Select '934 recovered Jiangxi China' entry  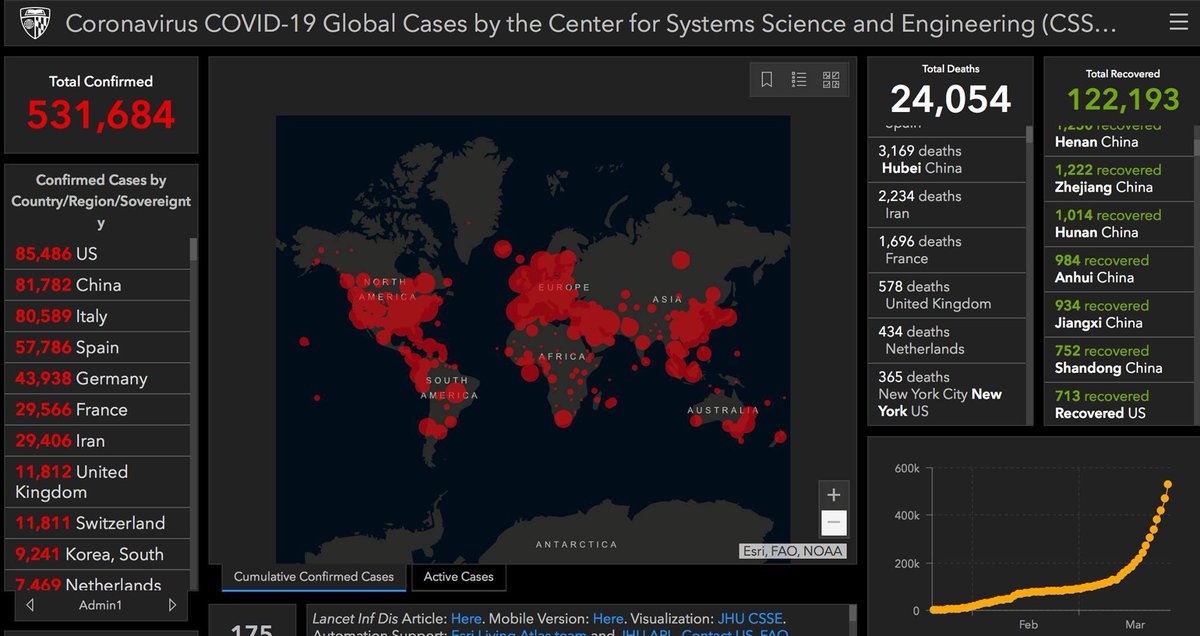1120,313
